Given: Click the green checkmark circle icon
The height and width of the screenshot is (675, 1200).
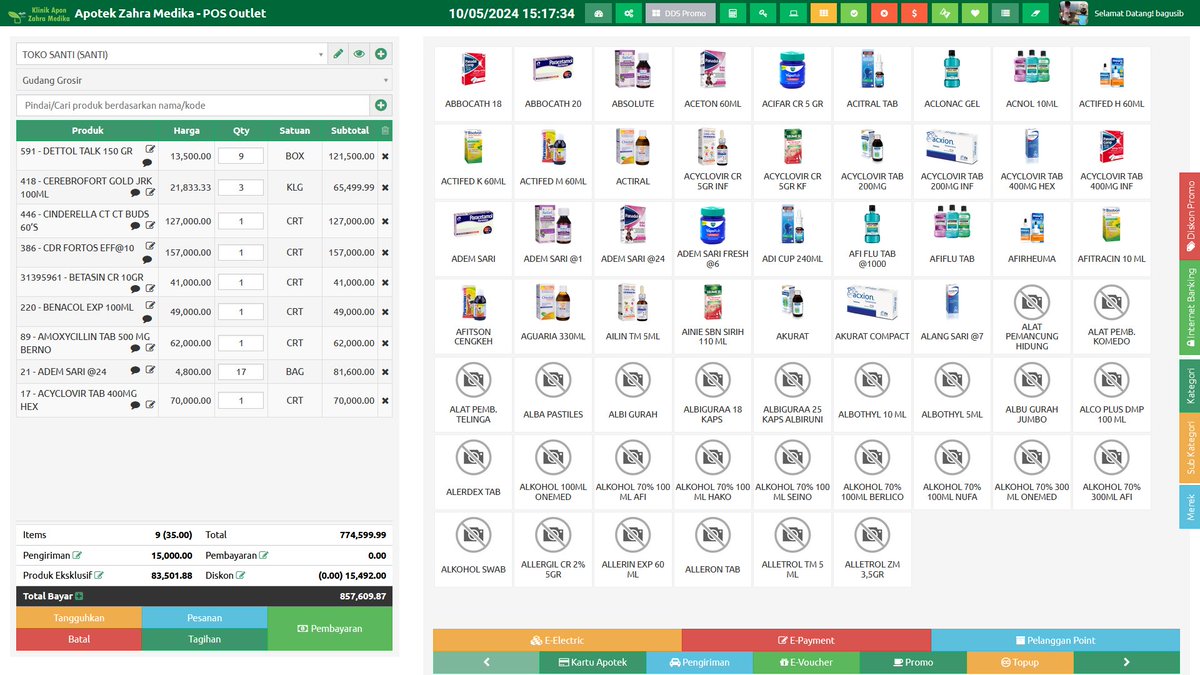Looking at the screenshot, I should click(854, 14).
